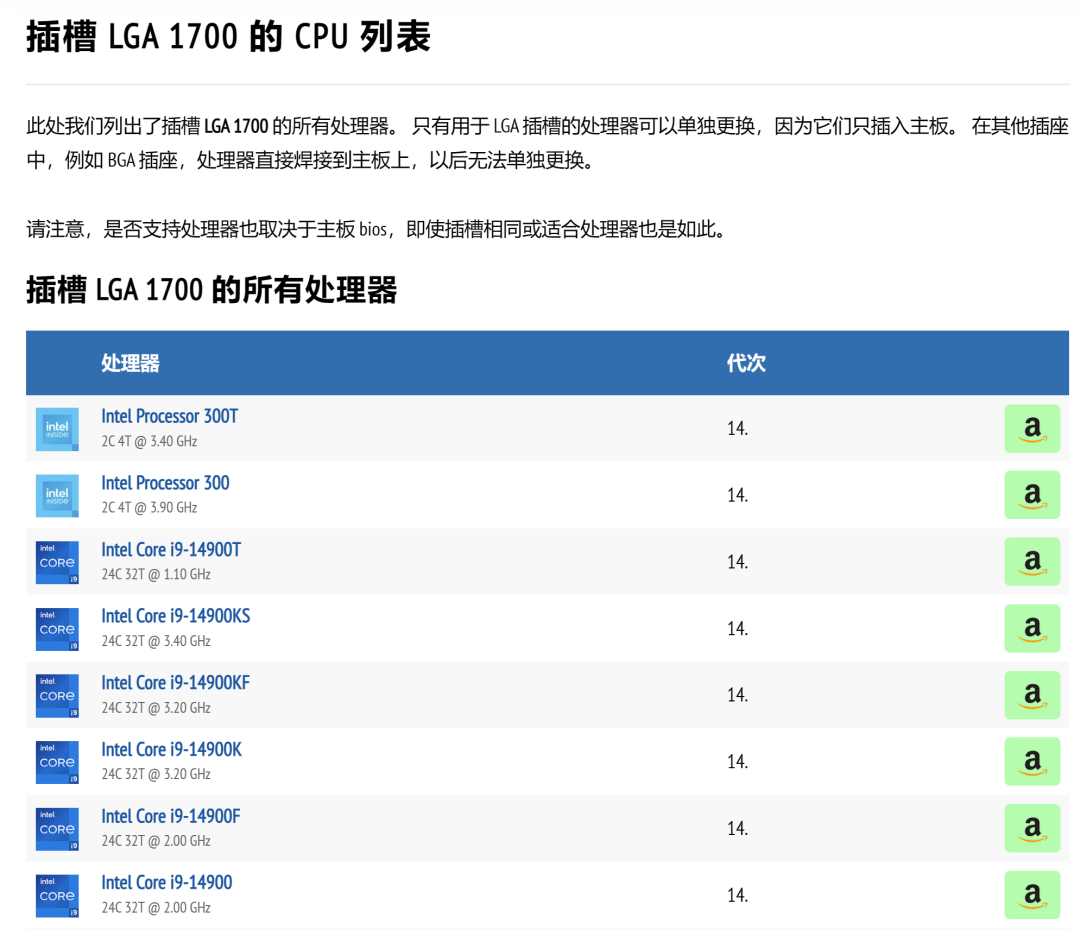This screenshot has width=1080, height=930.
Task: Open Amazon link for Intel Processor 300
Action: click(x=1032, y=495)
